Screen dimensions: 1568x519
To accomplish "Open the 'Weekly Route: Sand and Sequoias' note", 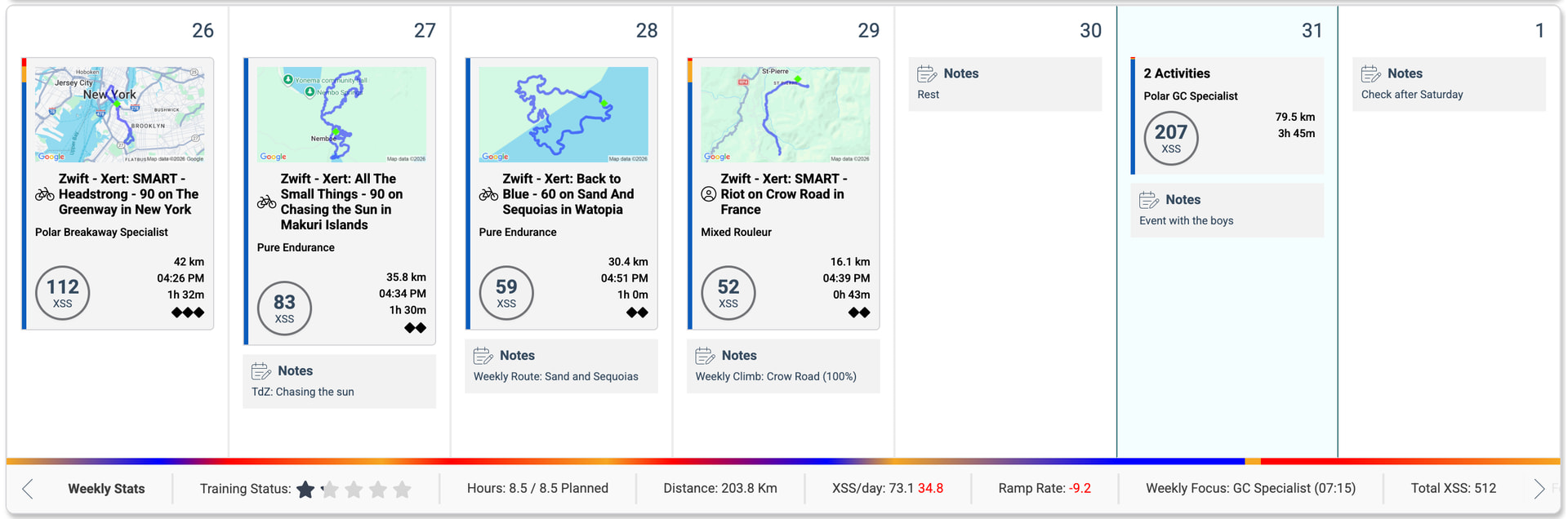I will point(555,376).
